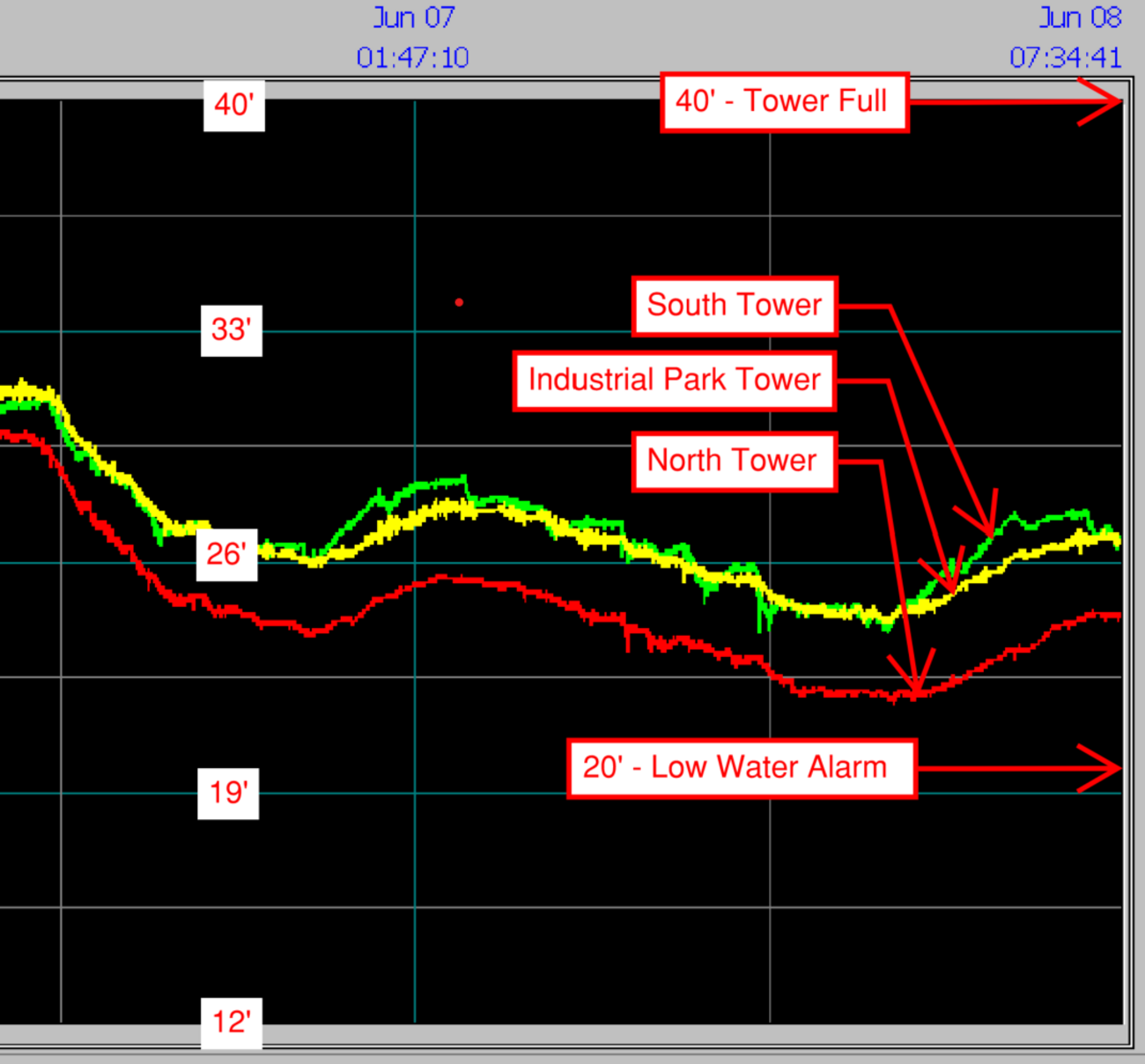Click the Jun 08 07:34:41 timestamp
Screen dimensions: 1145x1064
point(1066,38)
